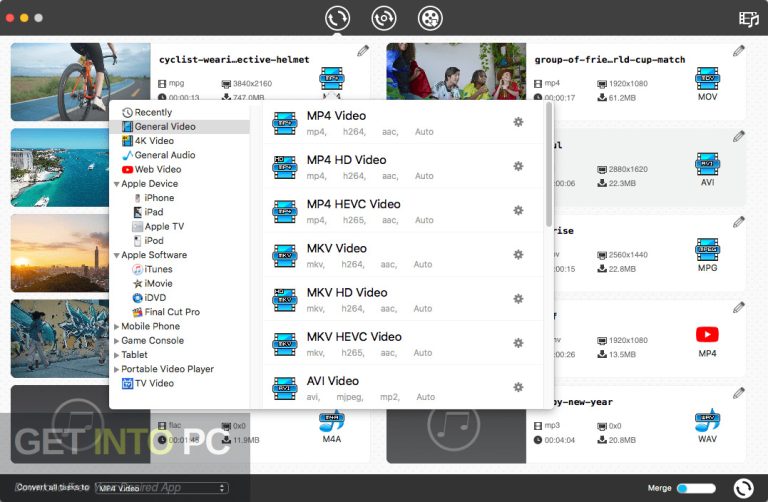Click pencil icon beside MPG task row
Viewport: 768px width, 502px height.
click(739, 222)
